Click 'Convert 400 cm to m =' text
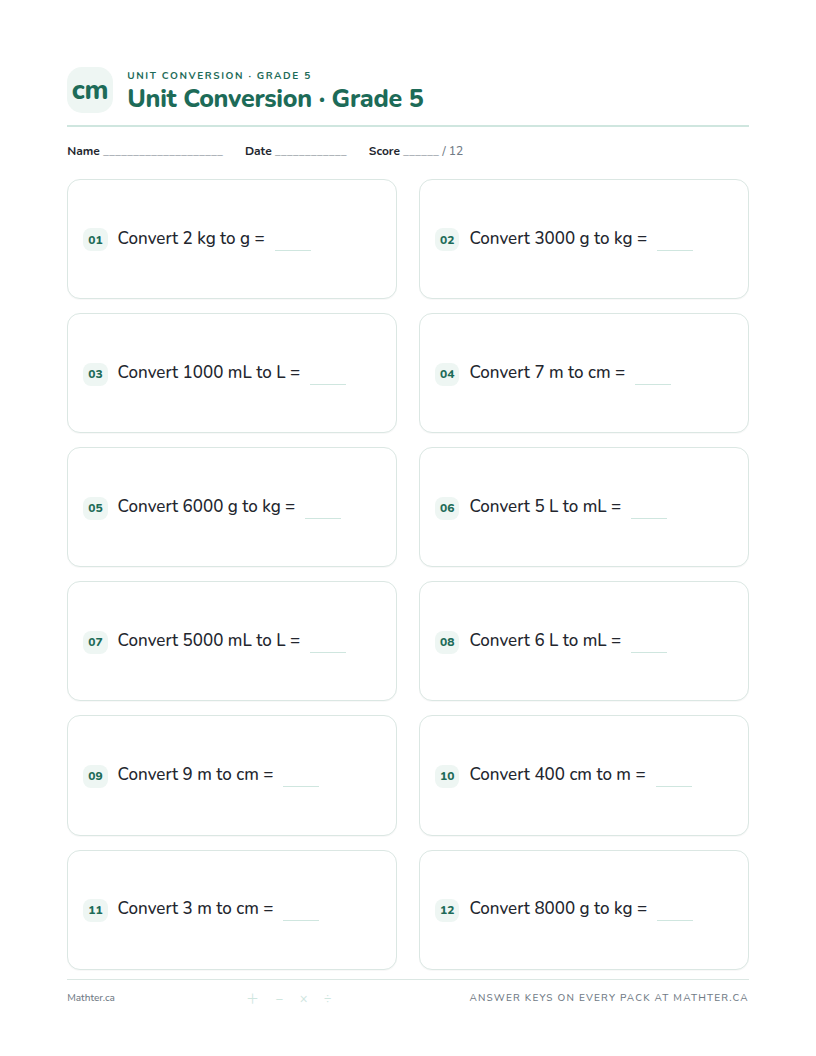 point(557,774)
